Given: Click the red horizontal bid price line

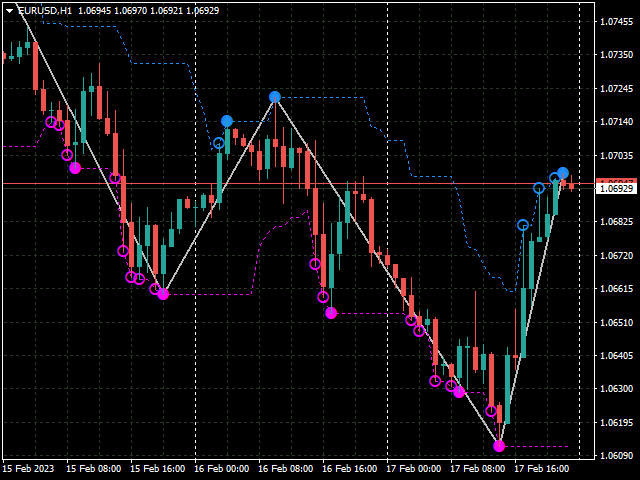Looking at the screenshot, I should point(299,184).
